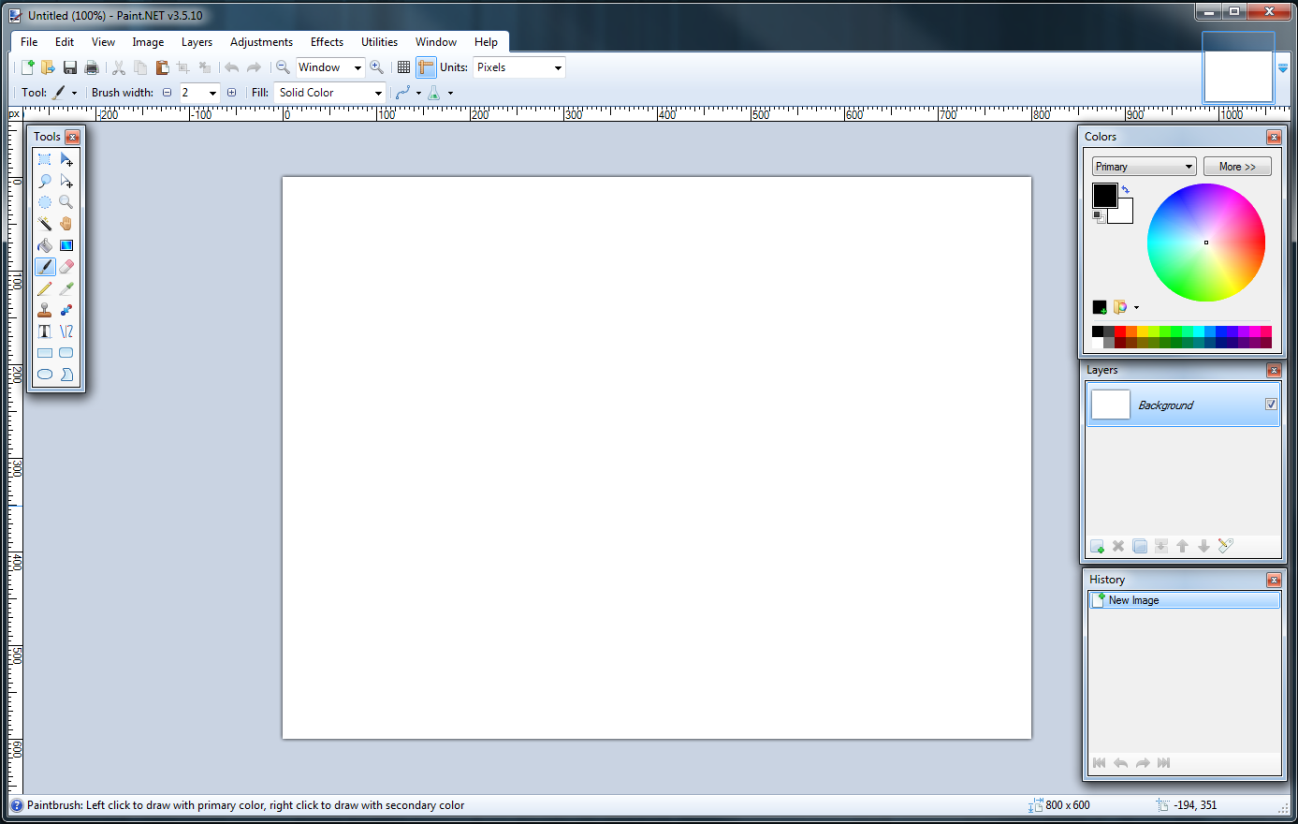Reset colors to black and white
The height and width of the screenshot is (824, 1298).
pyautogui.click(x=1098, y=215)
